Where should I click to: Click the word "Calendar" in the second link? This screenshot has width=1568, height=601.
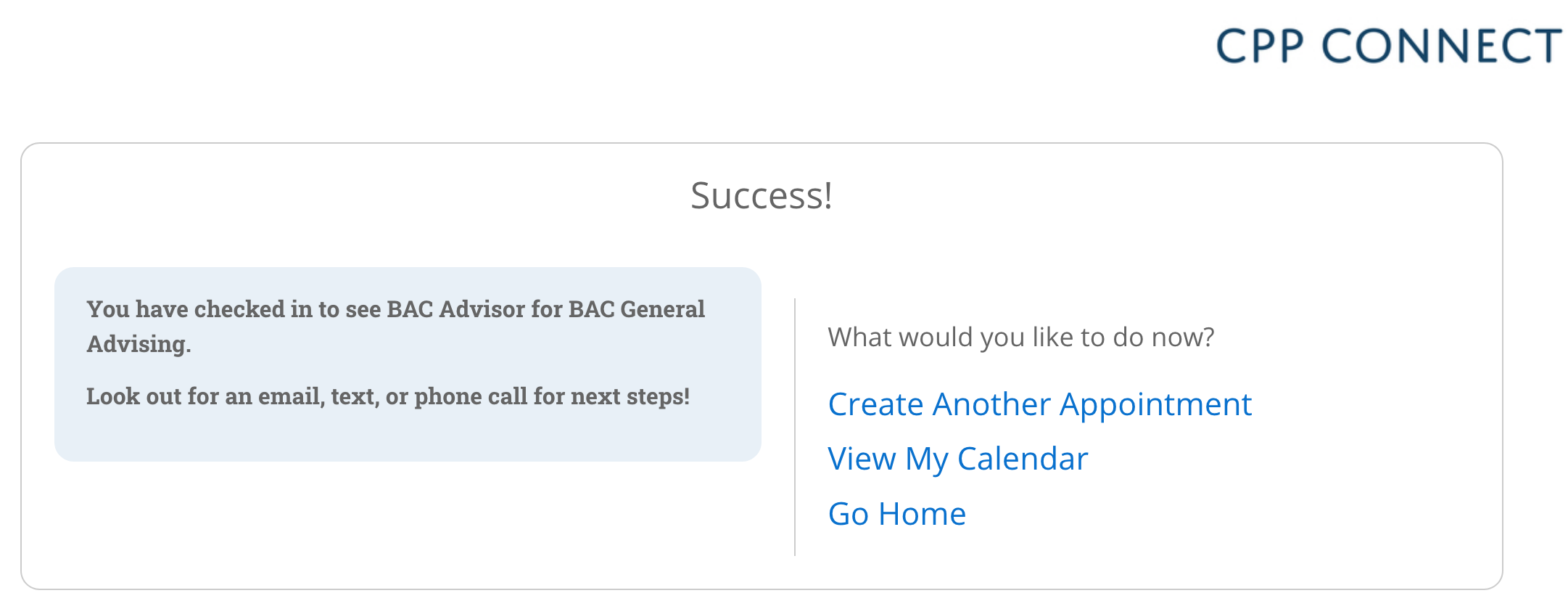1022,459
